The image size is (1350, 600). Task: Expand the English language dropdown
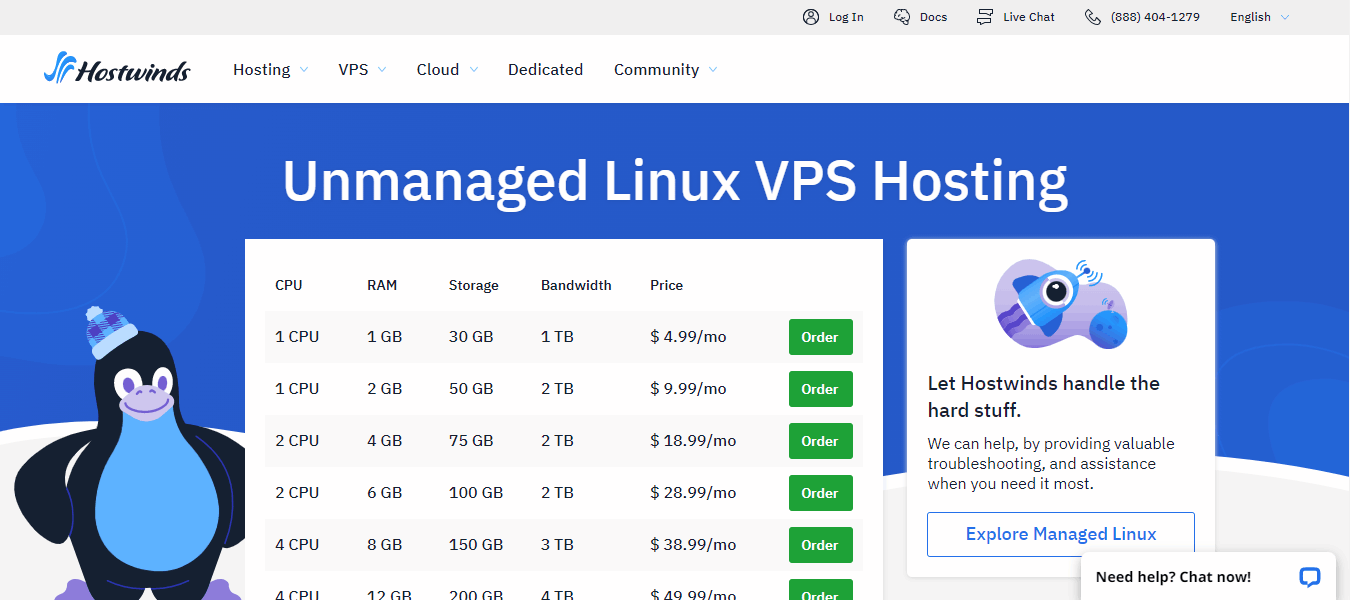(x=1259, y=17)
